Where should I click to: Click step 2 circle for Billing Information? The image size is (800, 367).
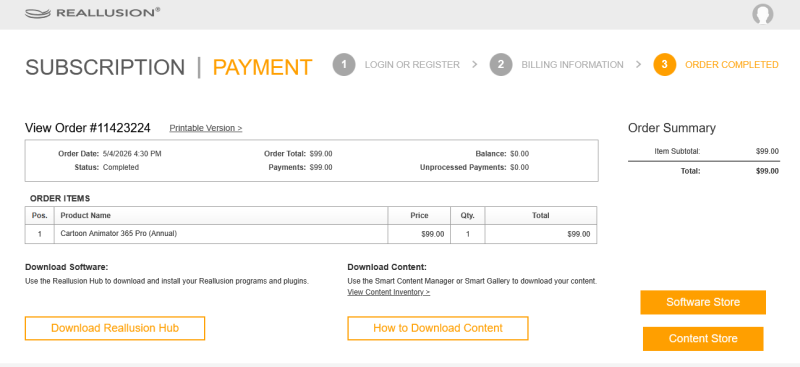501,65
